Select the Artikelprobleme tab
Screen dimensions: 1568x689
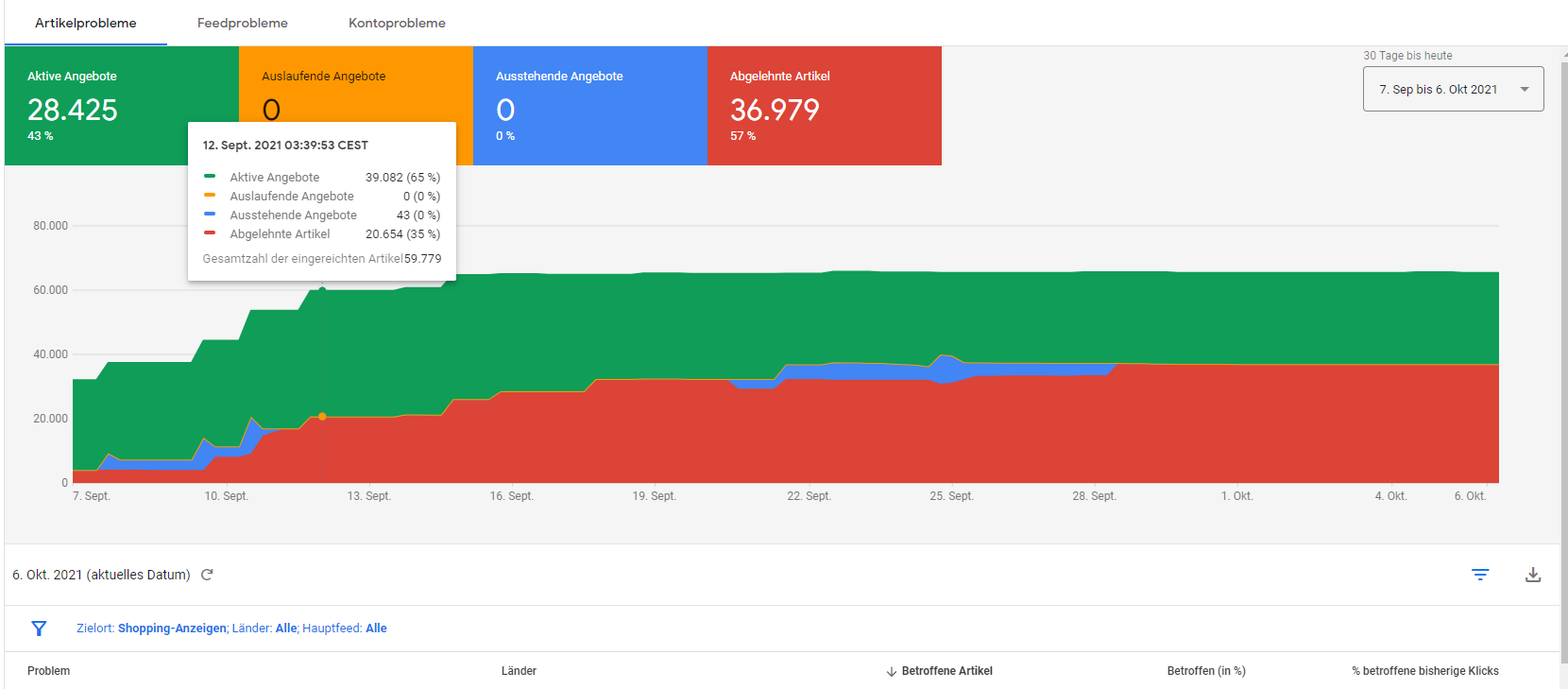pos(86,23)
